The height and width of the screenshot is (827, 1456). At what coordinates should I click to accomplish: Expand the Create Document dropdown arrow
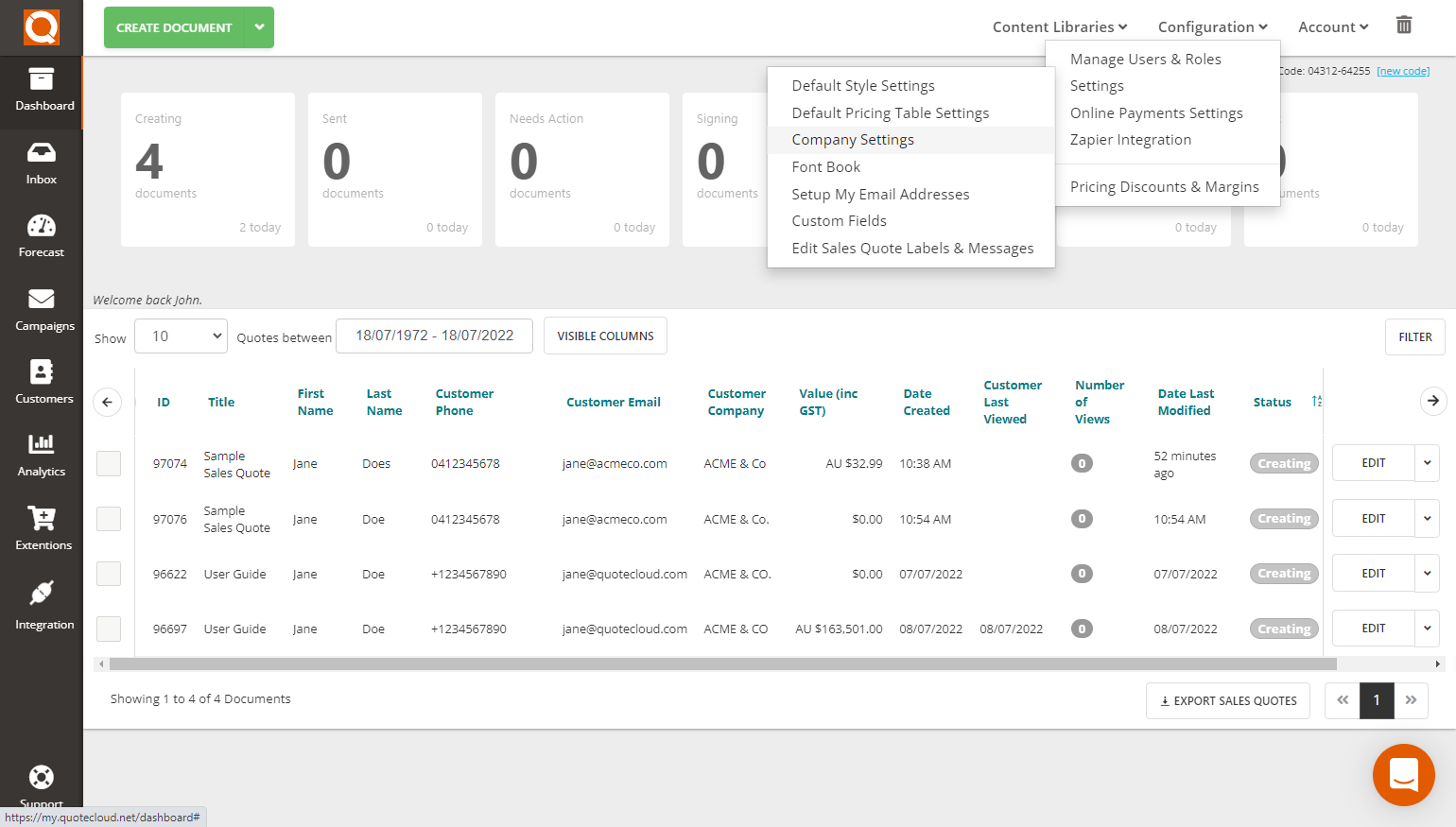(259, 27)
